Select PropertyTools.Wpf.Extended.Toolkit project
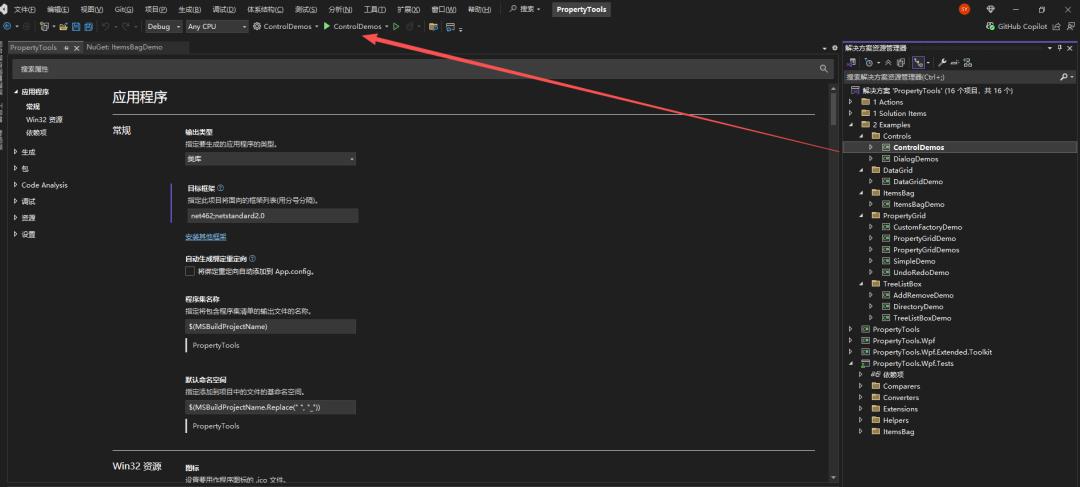1080x487 pixels. pyautogui.click(x=932, y=352)
